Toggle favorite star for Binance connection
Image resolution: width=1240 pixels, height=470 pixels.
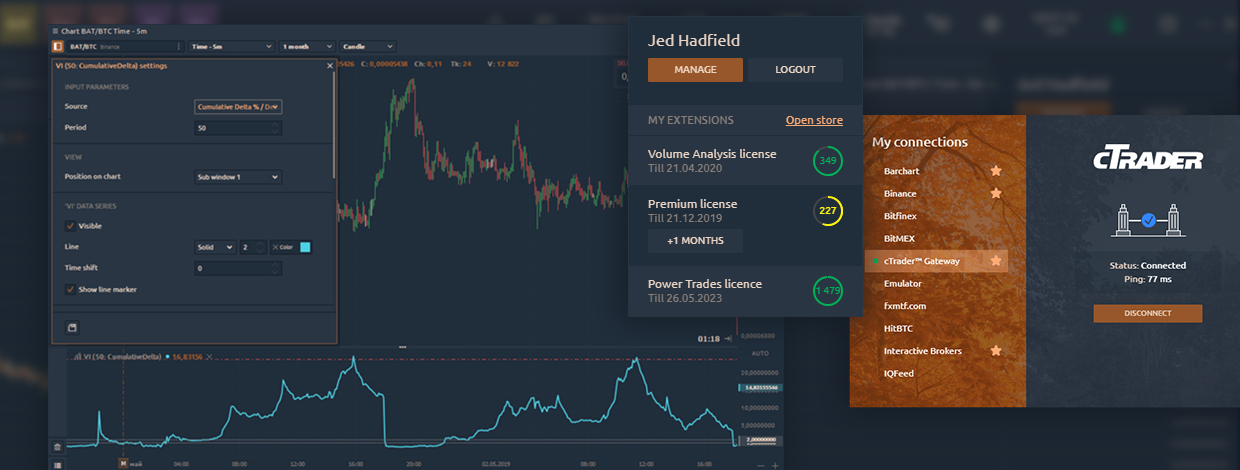[x=995, y=193]
